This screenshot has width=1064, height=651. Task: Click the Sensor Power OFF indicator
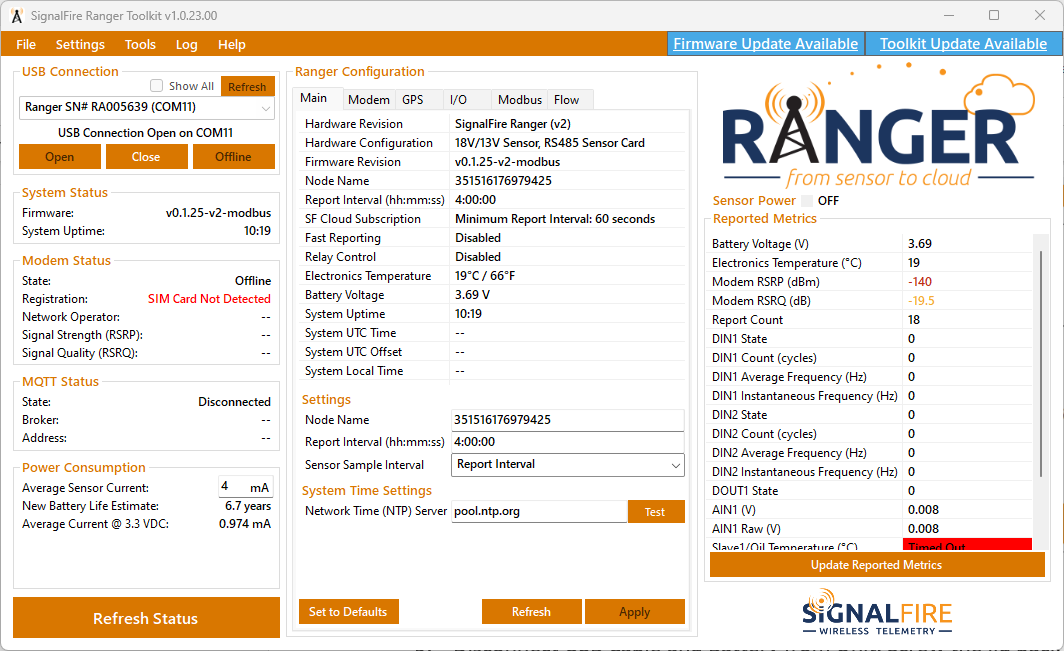tap(807, 200)
